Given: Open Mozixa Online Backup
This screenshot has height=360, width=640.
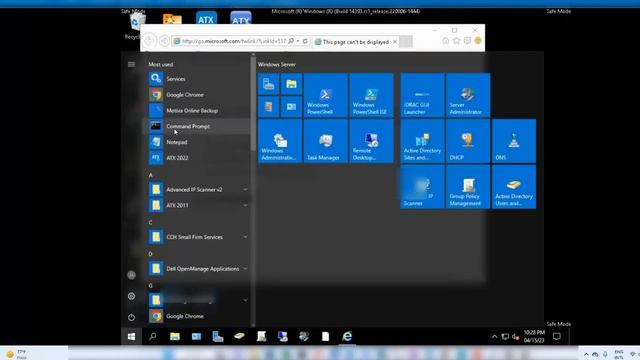Looking at the screenshot, I should (198, 111).
